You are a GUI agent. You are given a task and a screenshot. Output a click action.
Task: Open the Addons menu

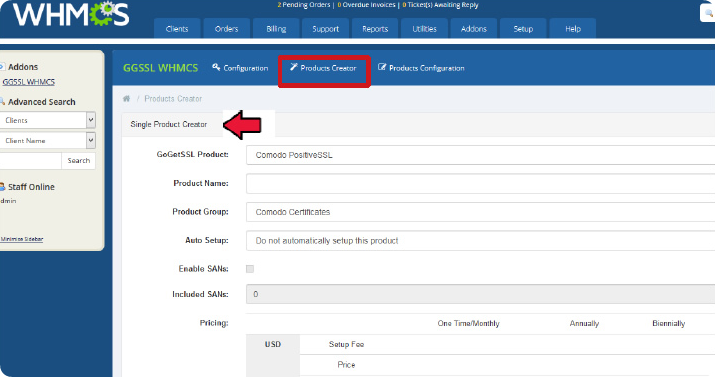point(474,29)
